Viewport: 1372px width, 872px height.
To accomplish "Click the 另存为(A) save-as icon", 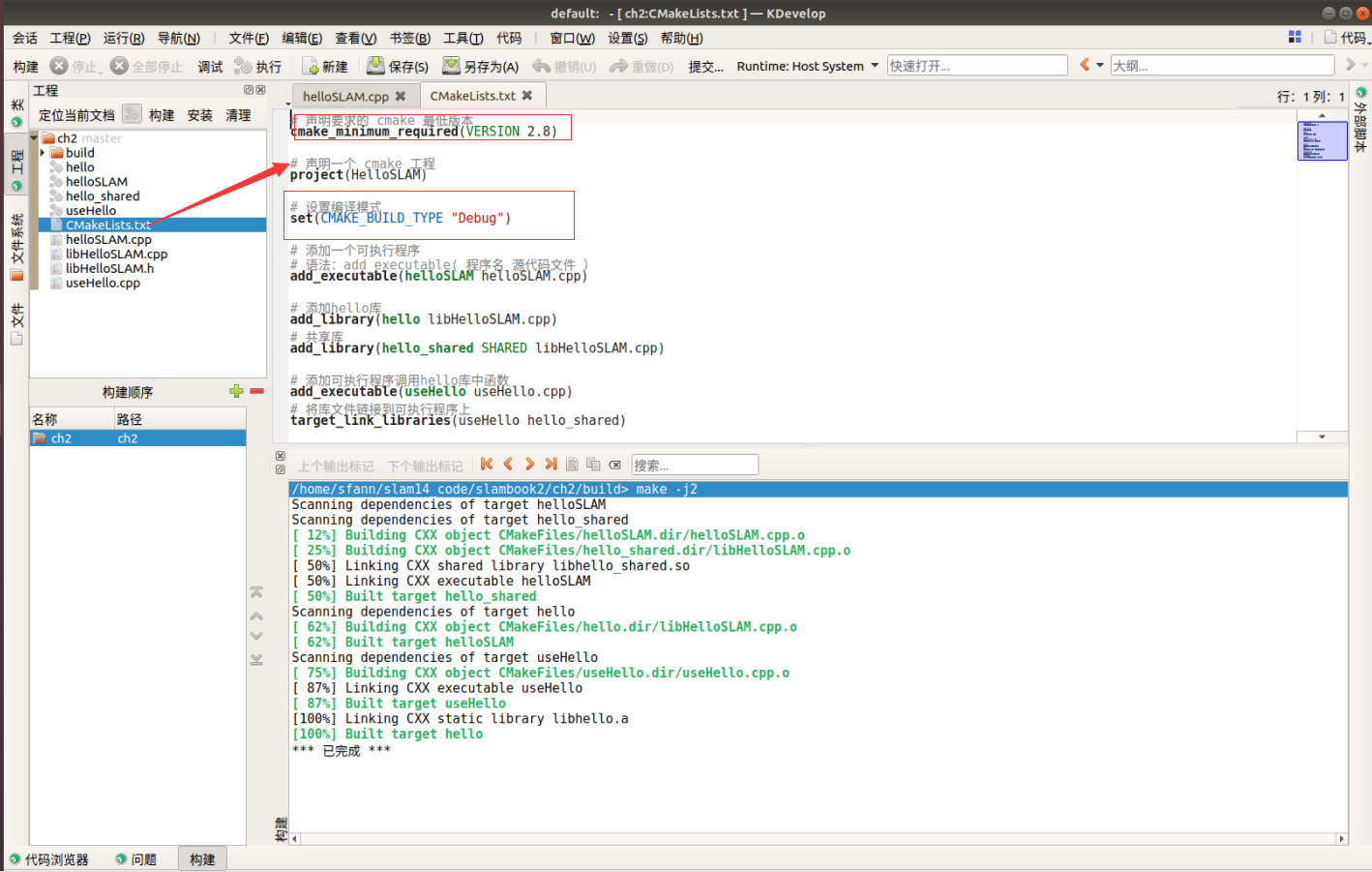I will click(x=451, y=66).
